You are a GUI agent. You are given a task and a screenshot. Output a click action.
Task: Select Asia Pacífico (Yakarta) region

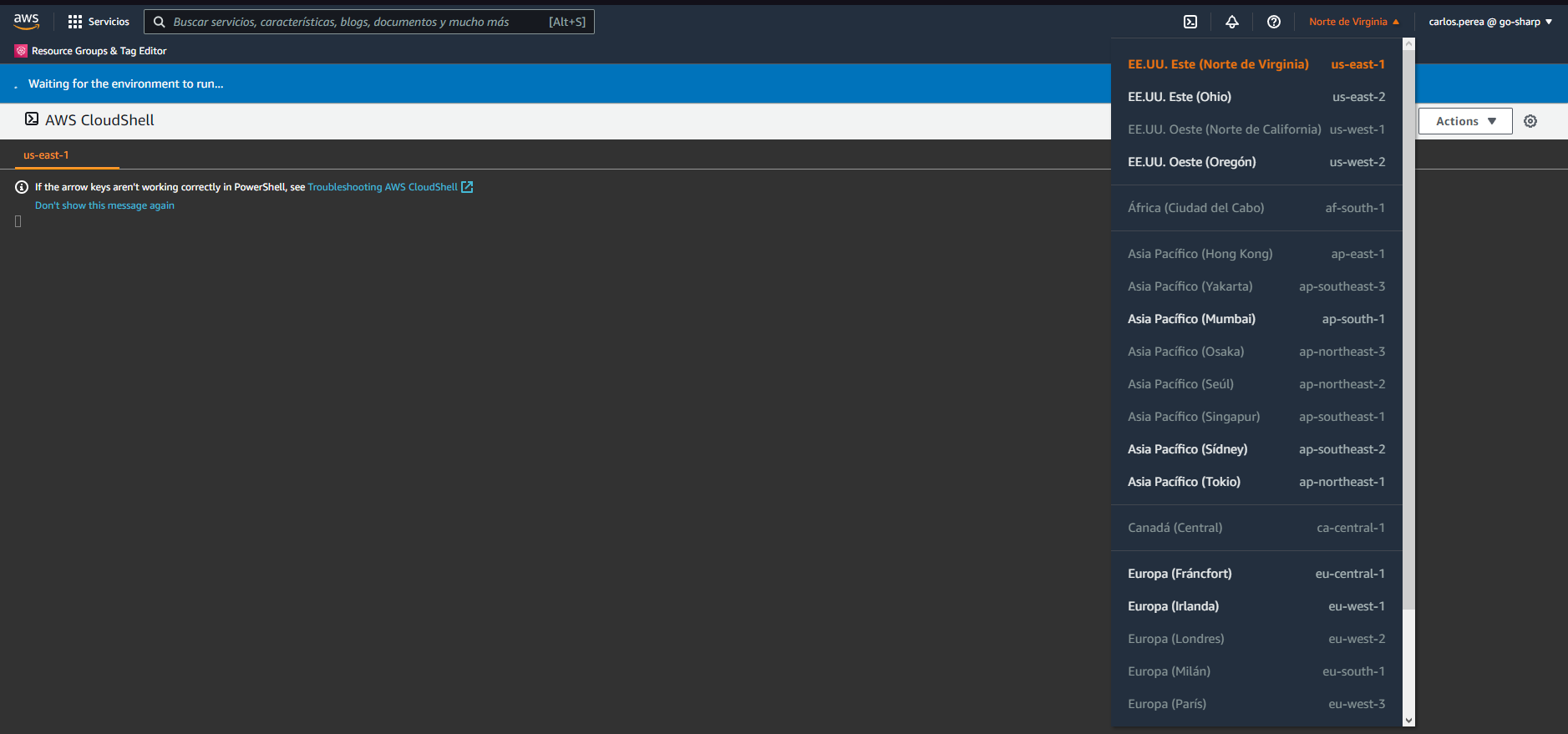[x=1256, y=286]
